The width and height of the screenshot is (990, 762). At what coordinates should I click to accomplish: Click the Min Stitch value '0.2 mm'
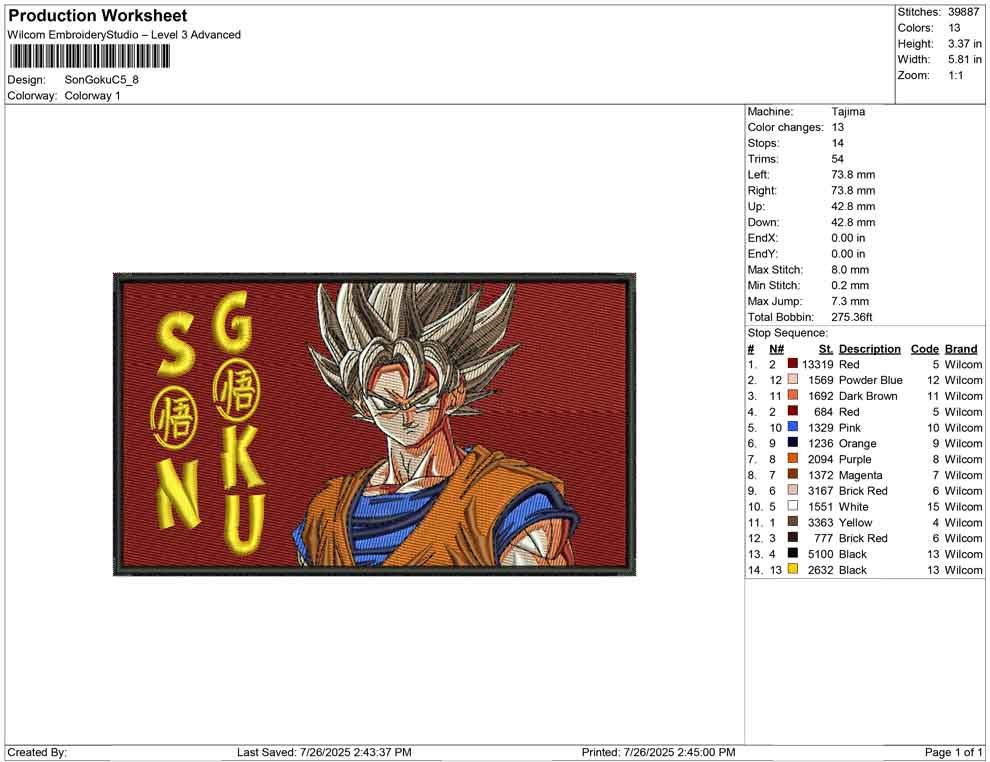click(850, 285)
